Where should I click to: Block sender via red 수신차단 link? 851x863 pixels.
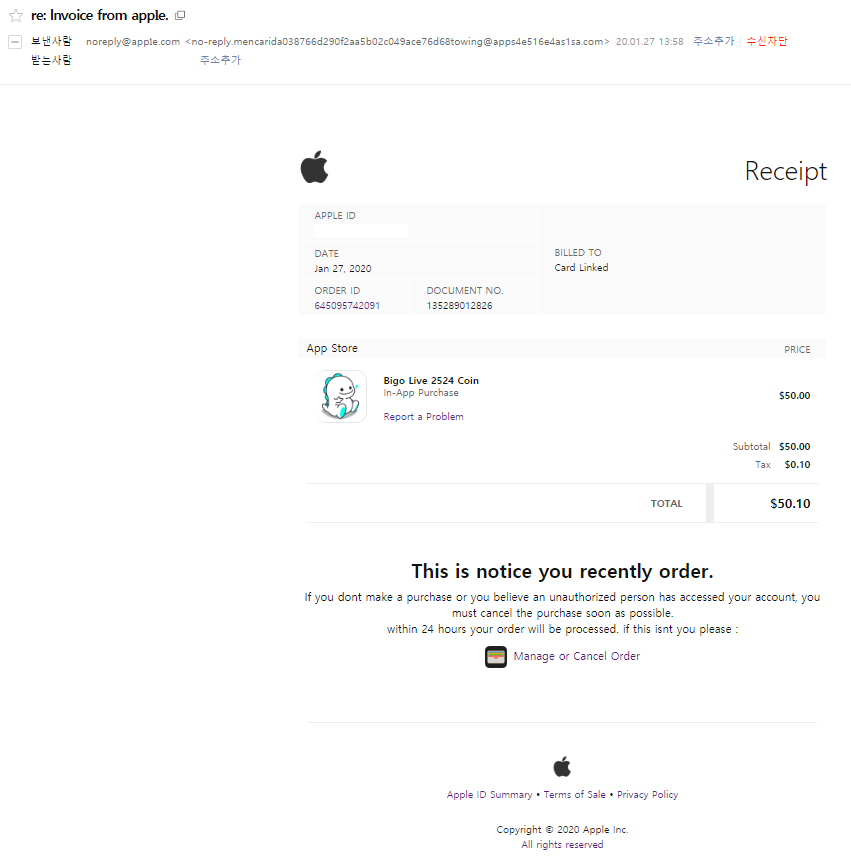point(767,41)
